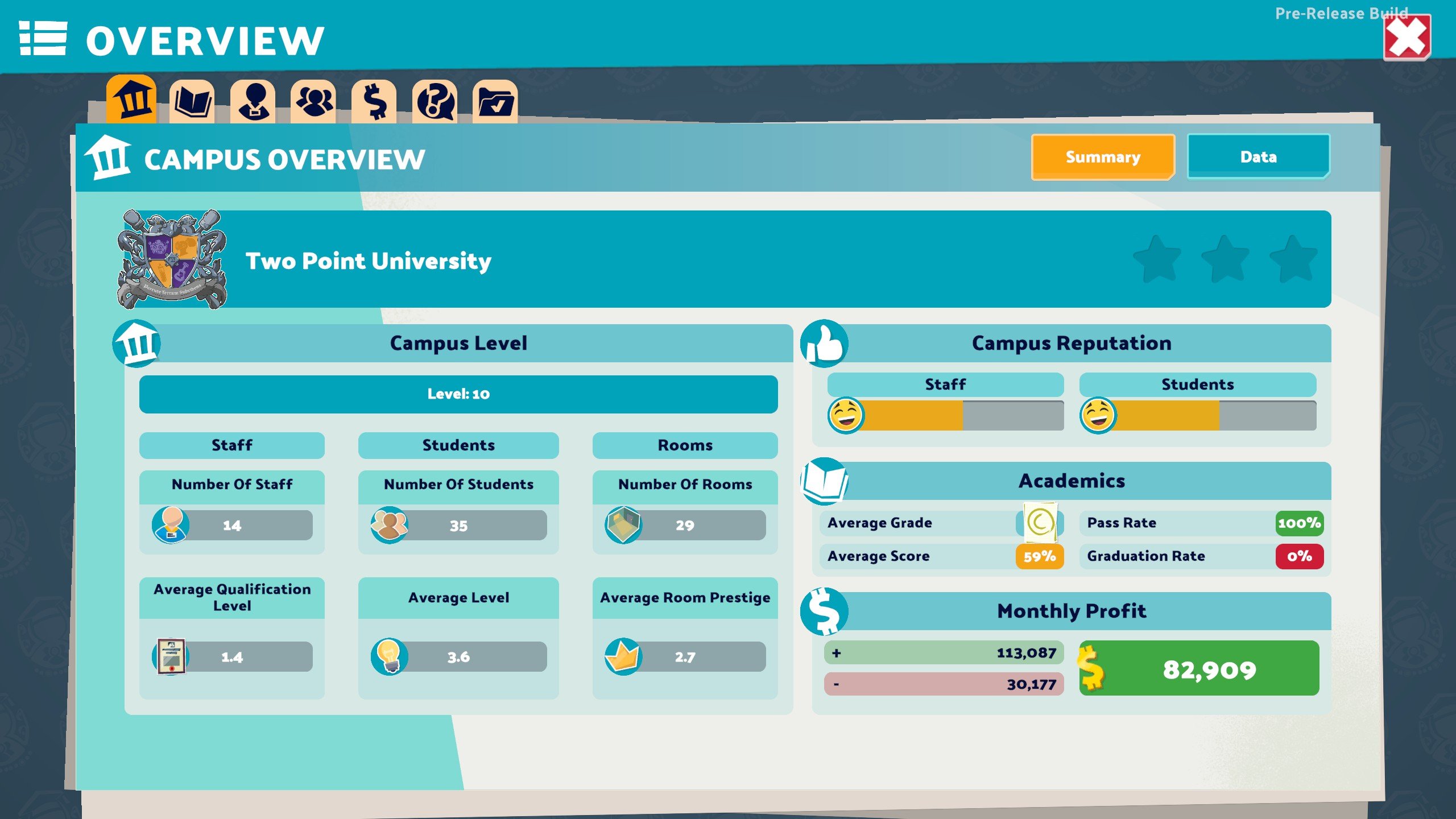Click the Pre-Release Build label
This screenshot has width=1456, height=819.
tap(1342, 14)
